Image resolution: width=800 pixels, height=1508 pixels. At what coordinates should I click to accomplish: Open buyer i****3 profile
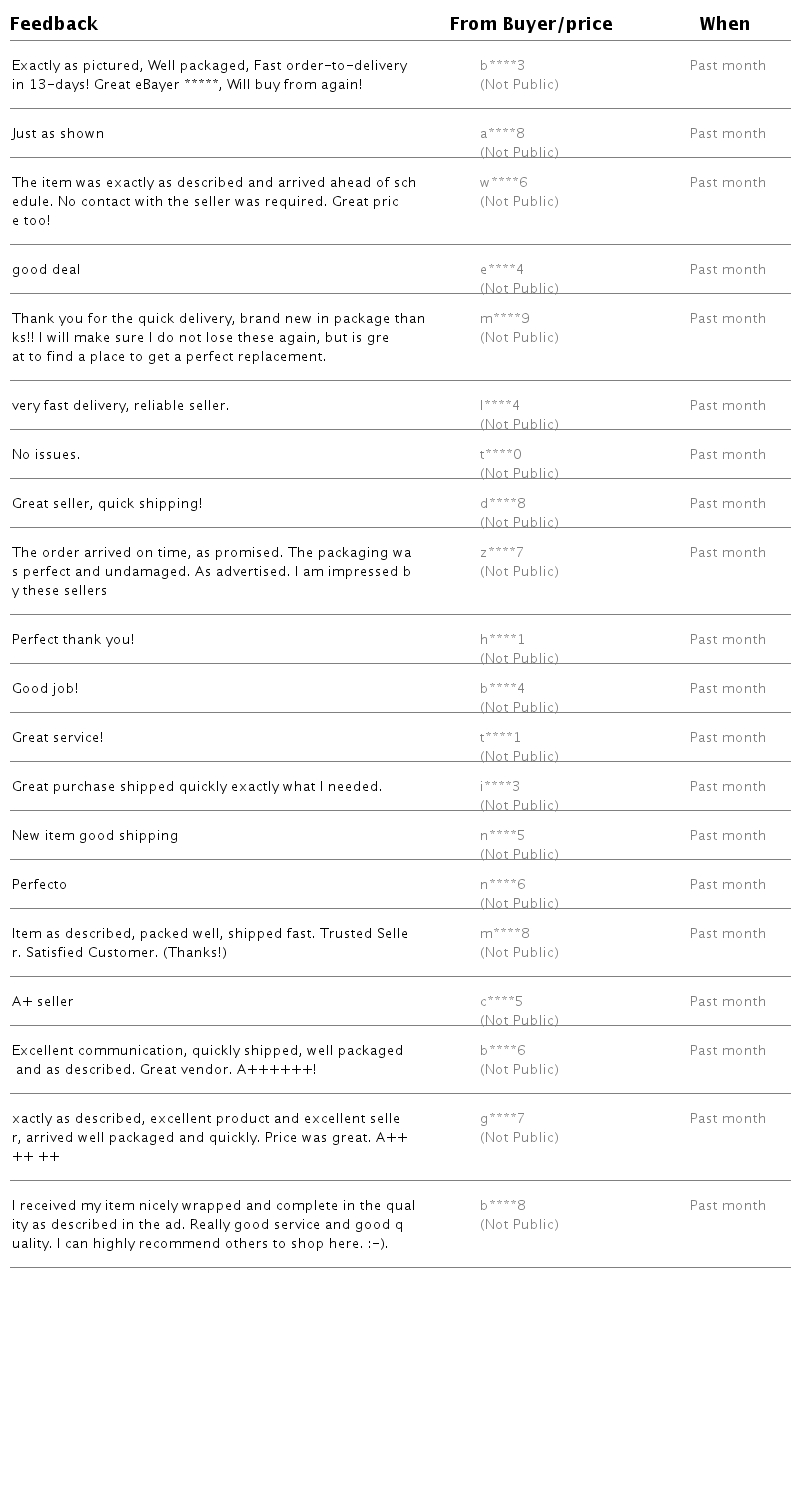(500, 787)
